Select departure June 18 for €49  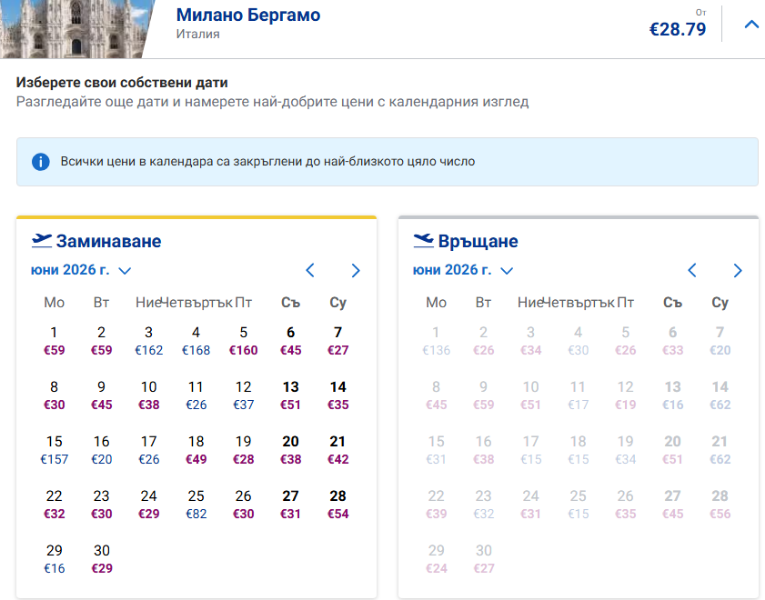pos(196,450)
